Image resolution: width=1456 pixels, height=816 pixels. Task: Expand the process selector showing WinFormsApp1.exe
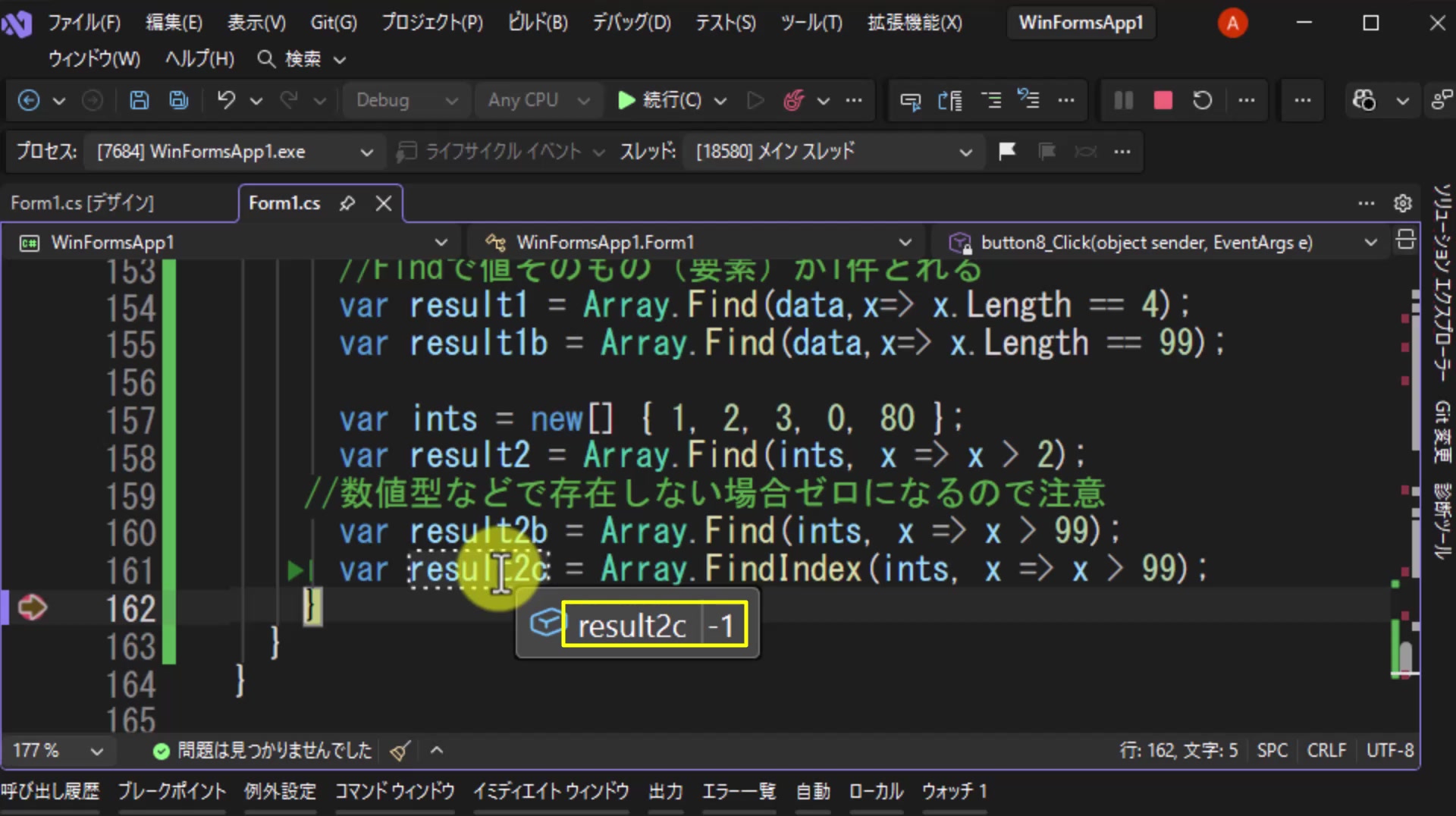click(235, 152)
